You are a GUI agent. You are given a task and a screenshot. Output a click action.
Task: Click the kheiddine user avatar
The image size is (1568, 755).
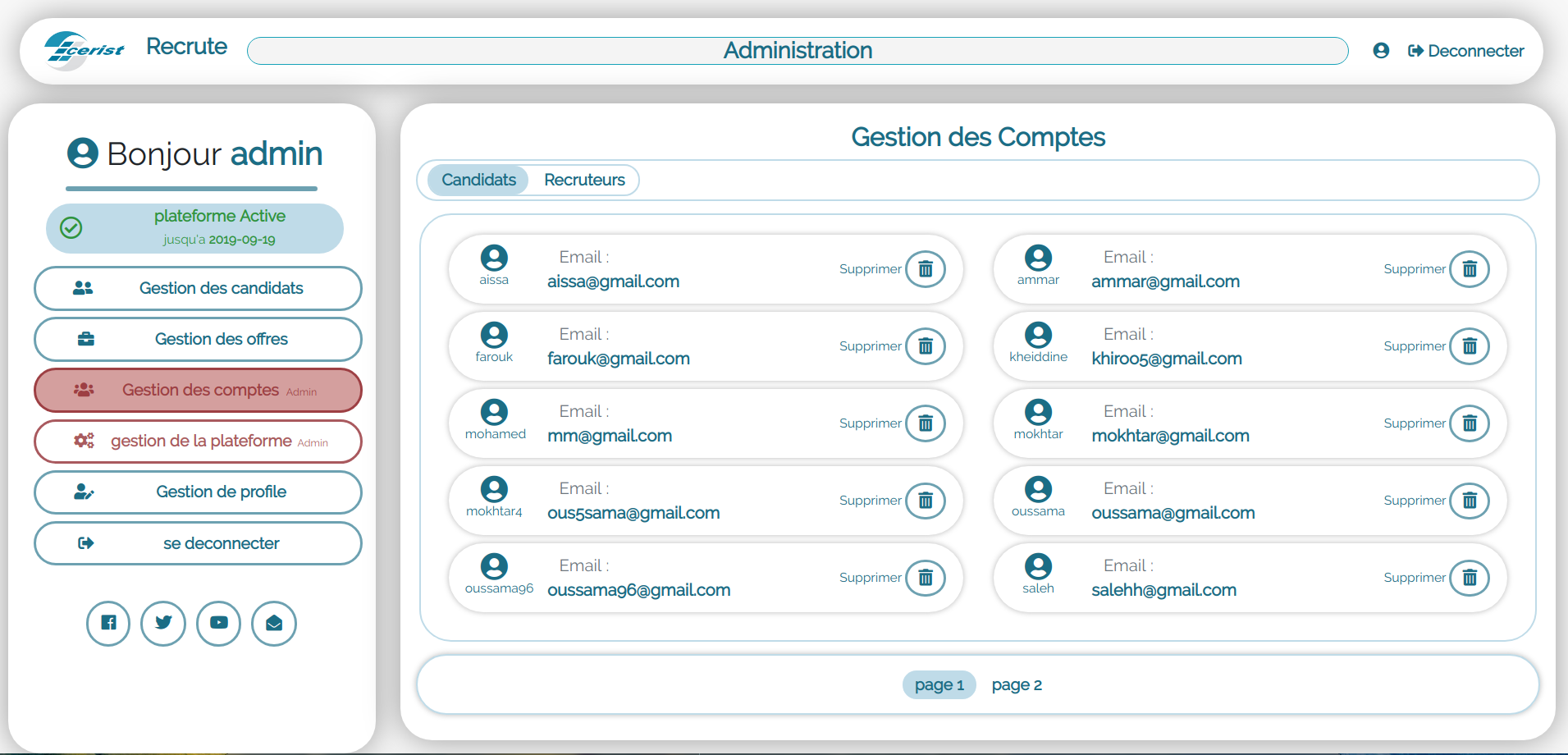(x=1038, y=335)
